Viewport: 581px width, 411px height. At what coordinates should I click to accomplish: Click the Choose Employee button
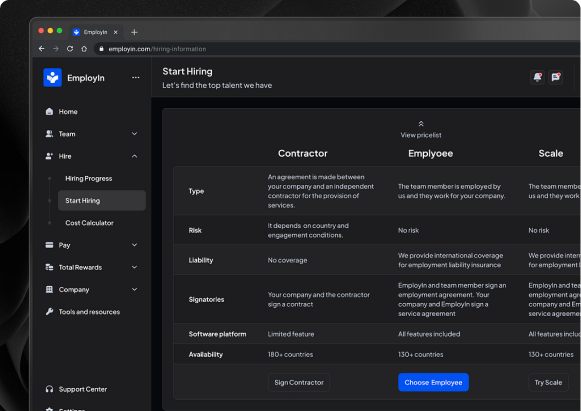click(433, 382)
